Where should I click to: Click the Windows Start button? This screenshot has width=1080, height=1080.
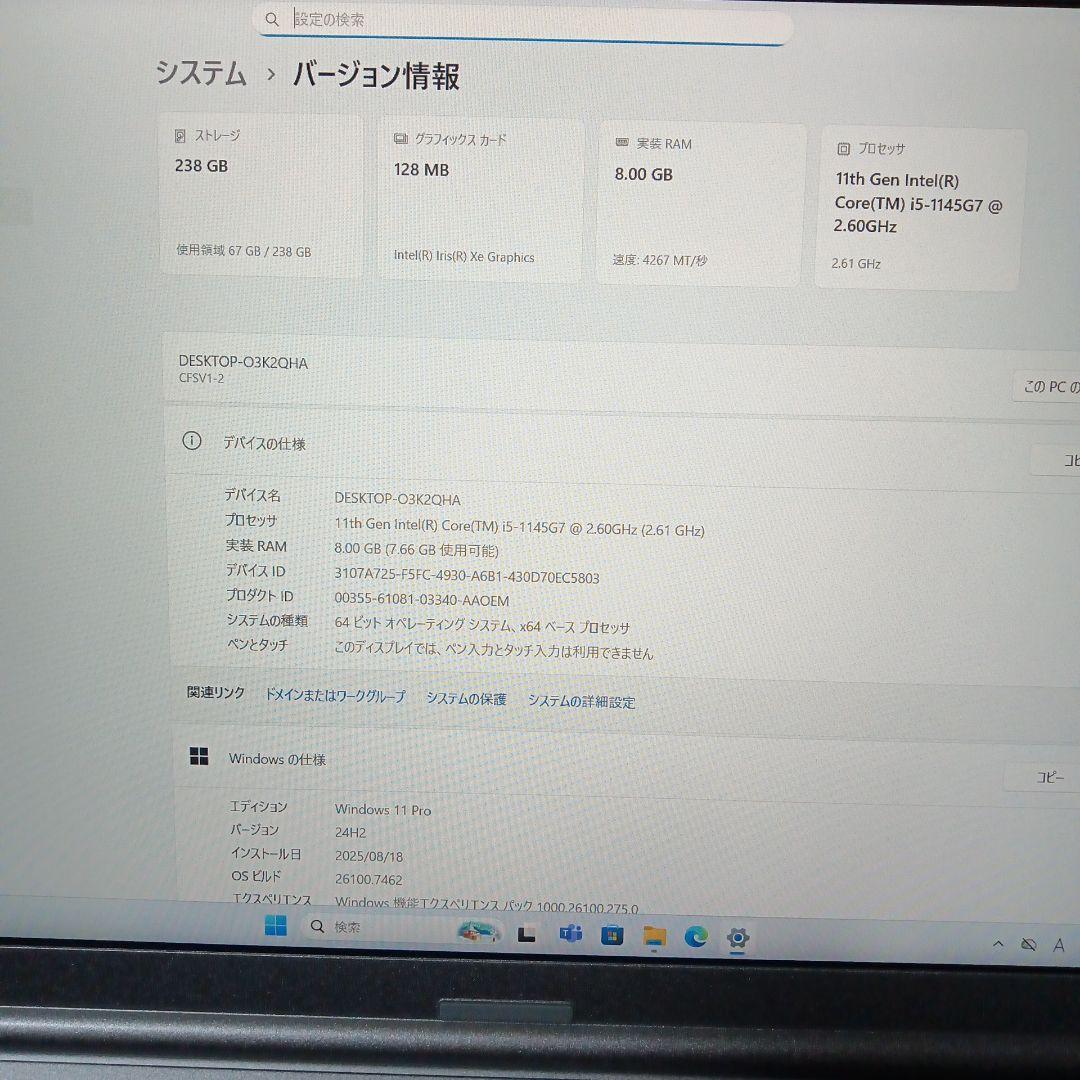(276, 927)
